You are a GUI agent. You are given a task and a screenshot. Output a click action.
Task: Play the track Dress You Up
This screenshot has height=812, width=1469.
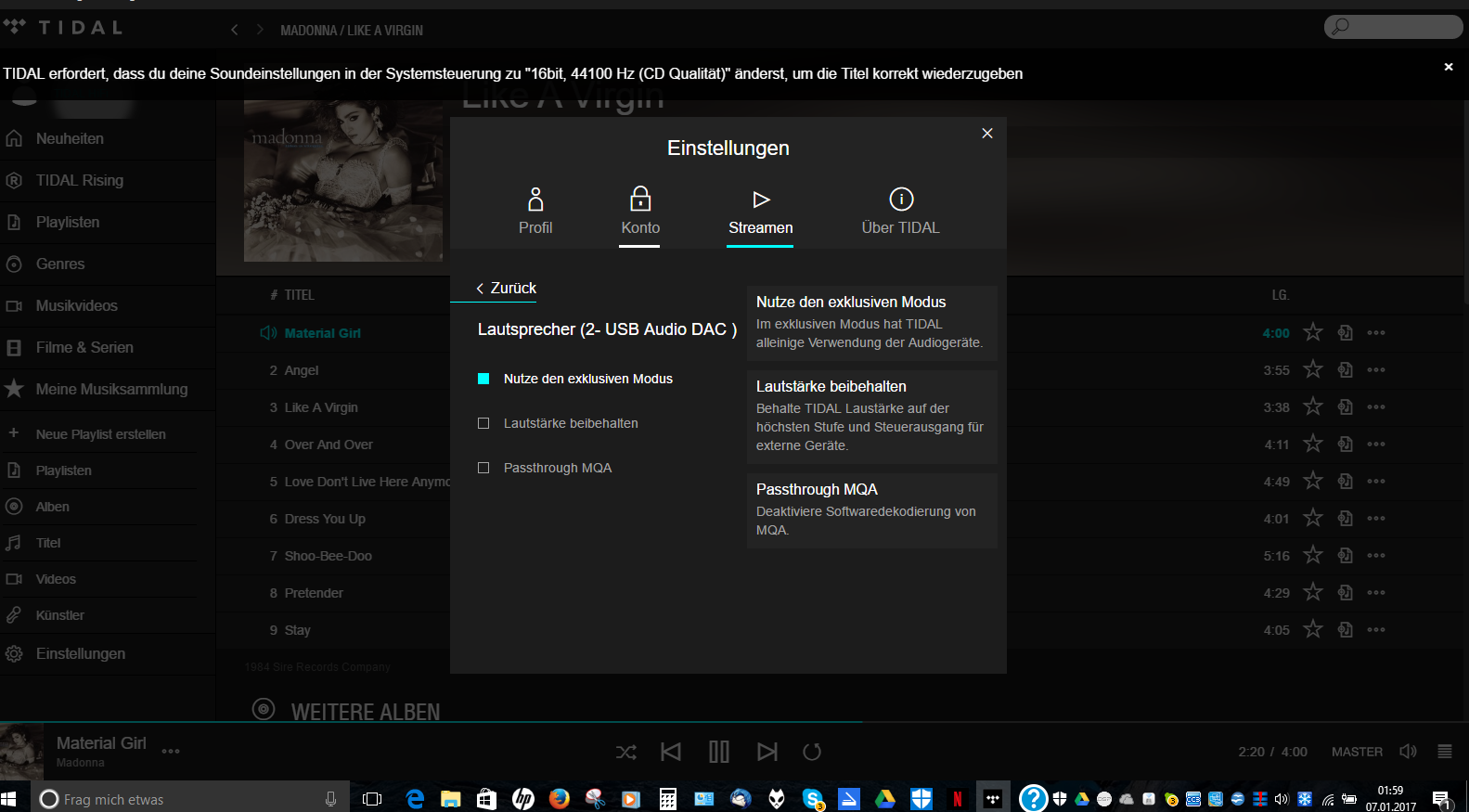click(325, 519)
